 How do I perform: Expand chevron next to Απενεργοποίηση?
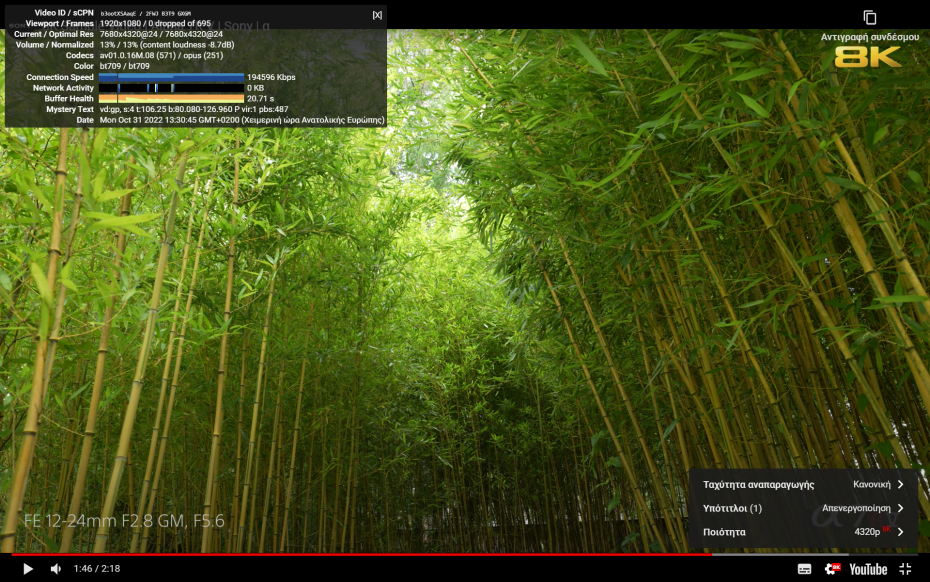point(901,508)
